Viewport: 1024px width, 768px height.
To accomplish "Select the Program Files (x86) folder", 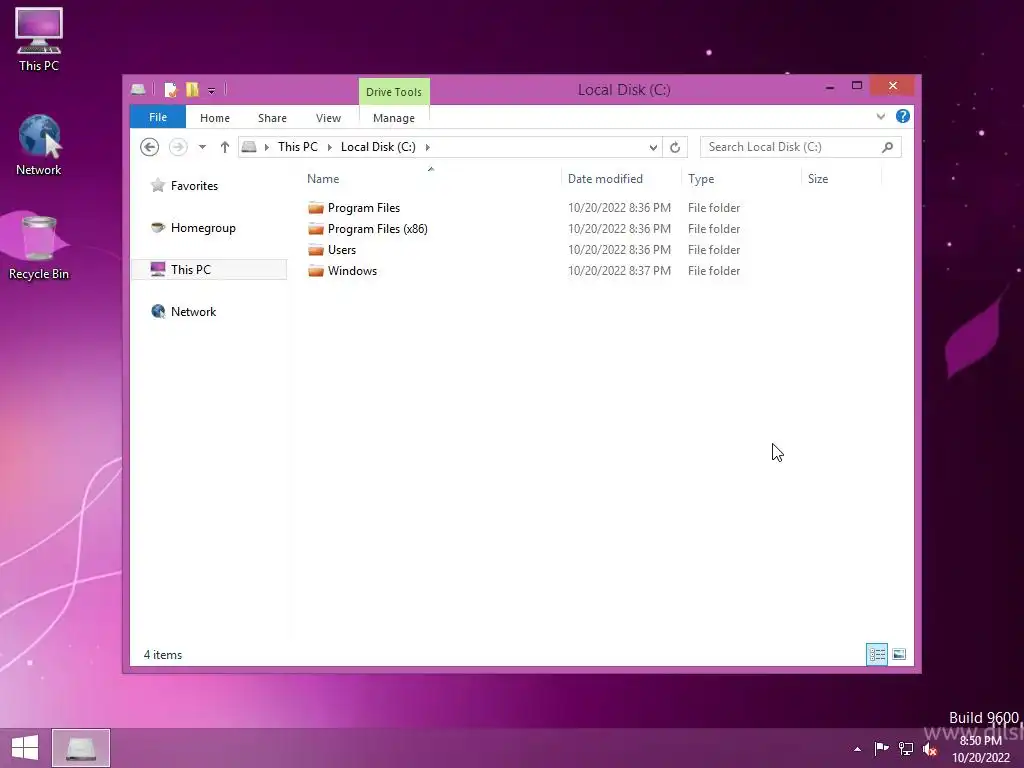I will (377, 229).
